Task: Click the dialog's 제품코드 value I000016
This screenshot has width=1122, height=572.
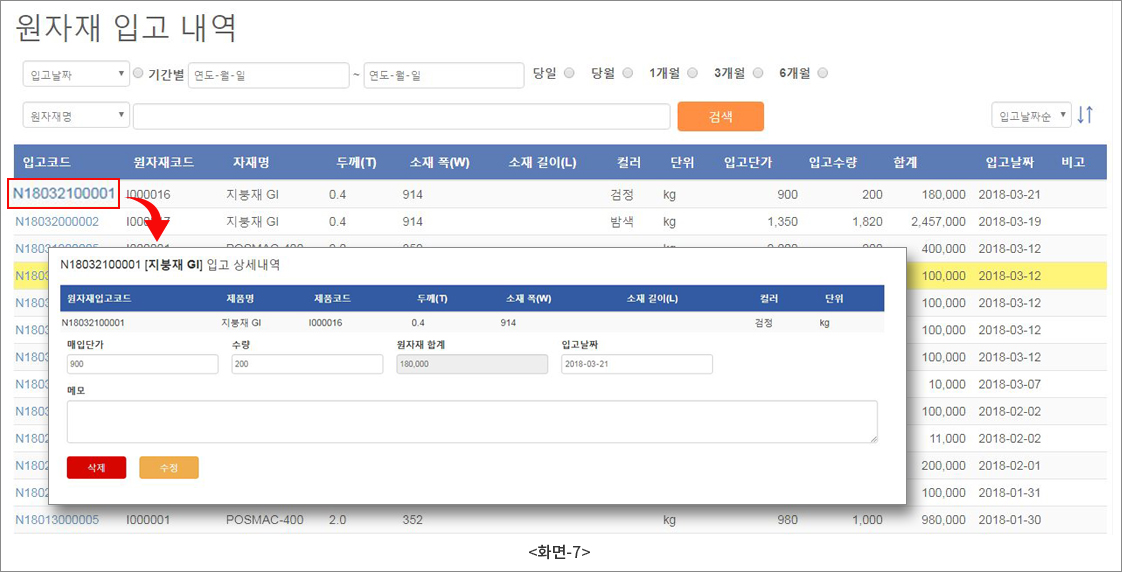Action: point(325,323)
